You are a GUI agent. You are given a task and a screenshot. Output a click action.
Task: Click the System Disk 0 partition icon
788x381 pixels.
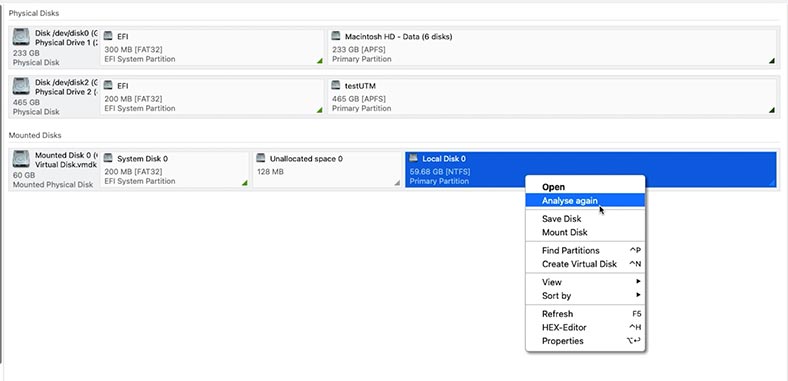click(108, 158)
